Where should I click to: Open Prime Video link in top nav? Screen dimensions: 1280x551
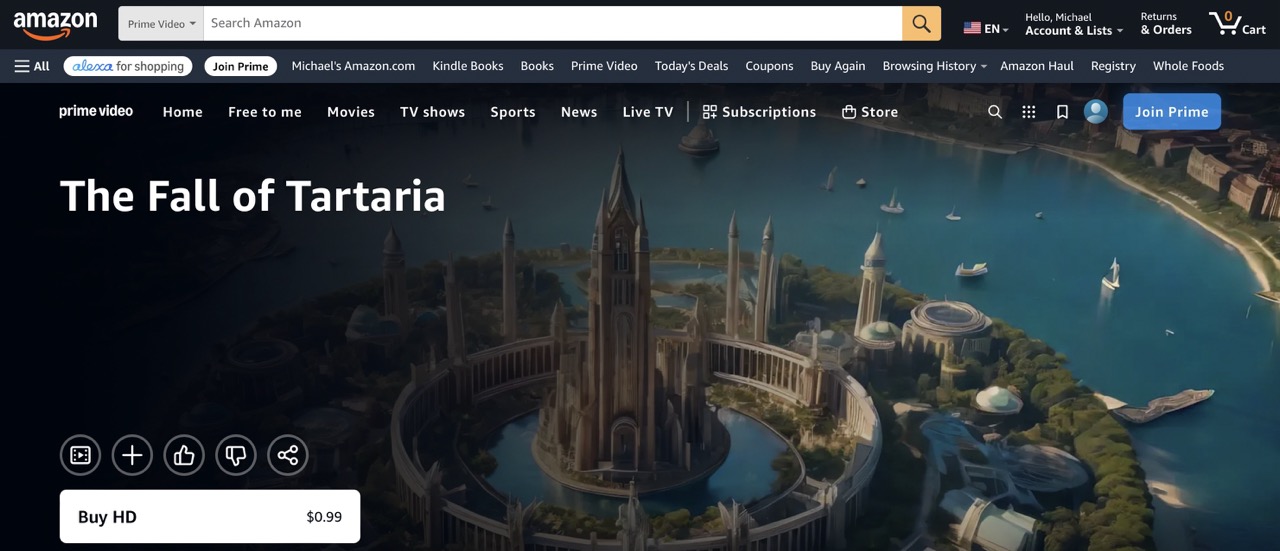coord(604,66)
